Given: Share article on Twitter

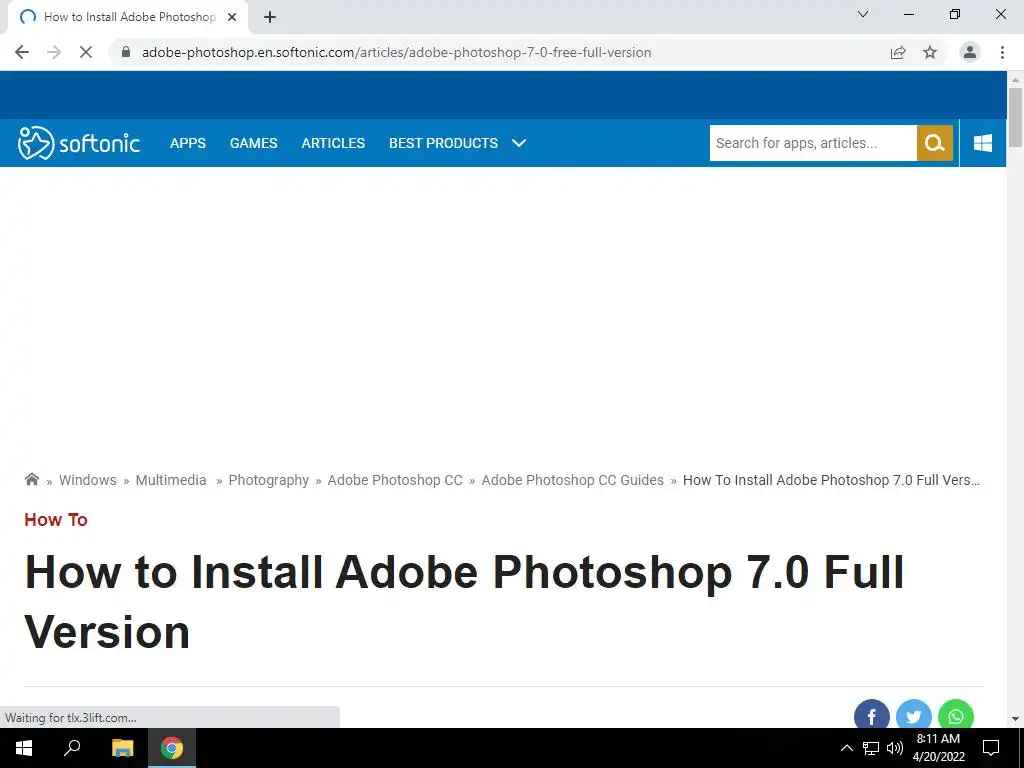Looking at the screenshot, I should click(x=914, y=715).
